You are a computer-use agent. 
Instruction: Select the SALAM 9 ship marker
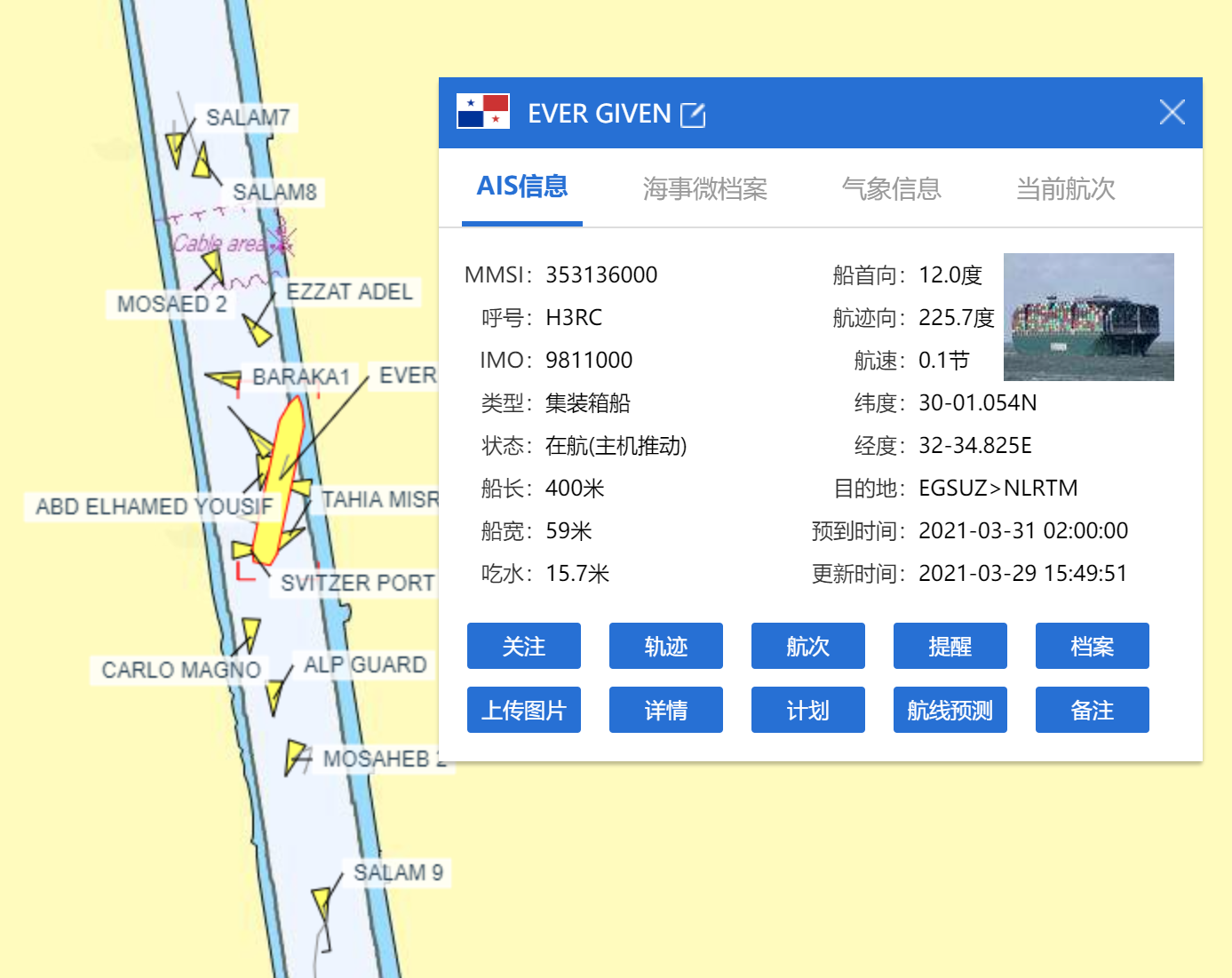[322, 903]
